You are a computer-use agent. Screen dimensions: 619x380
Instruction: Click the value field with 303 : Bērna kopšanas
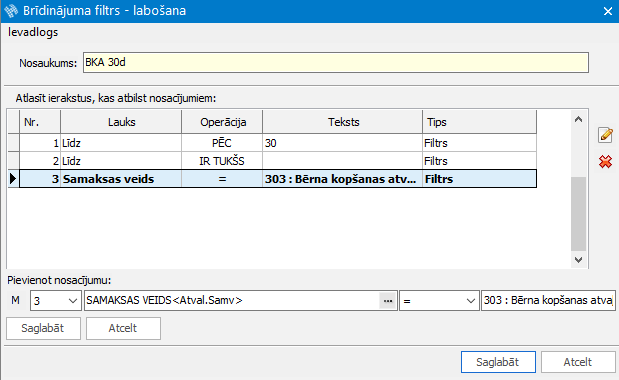(548, 301)
